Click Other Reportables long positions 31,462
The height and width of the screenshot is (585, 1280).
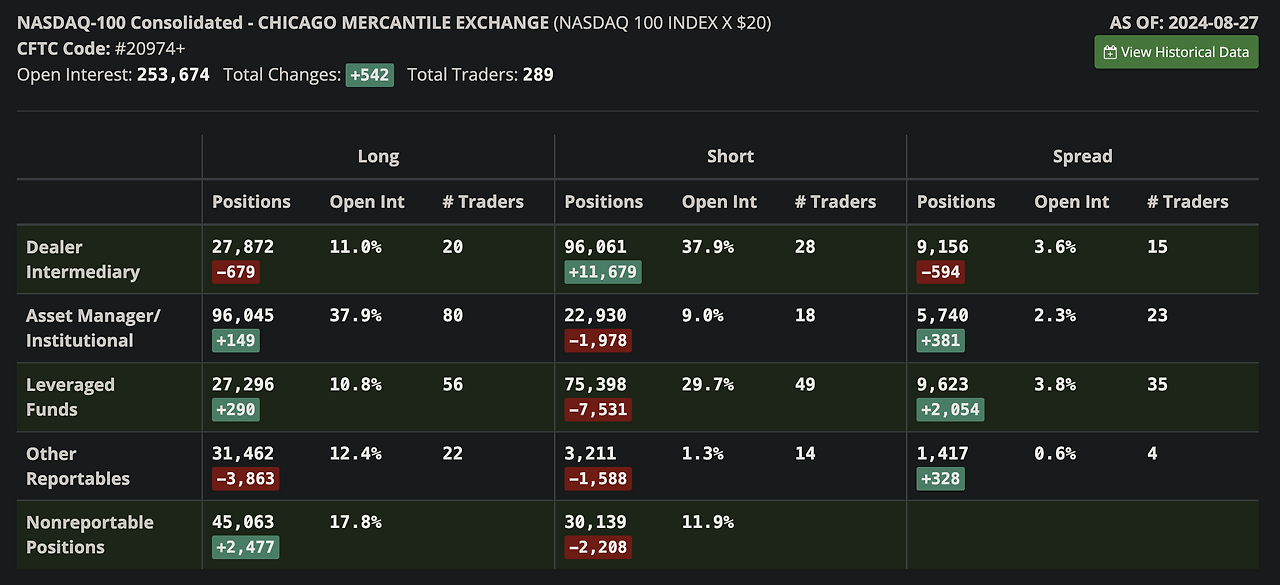[x=243, y=453]
